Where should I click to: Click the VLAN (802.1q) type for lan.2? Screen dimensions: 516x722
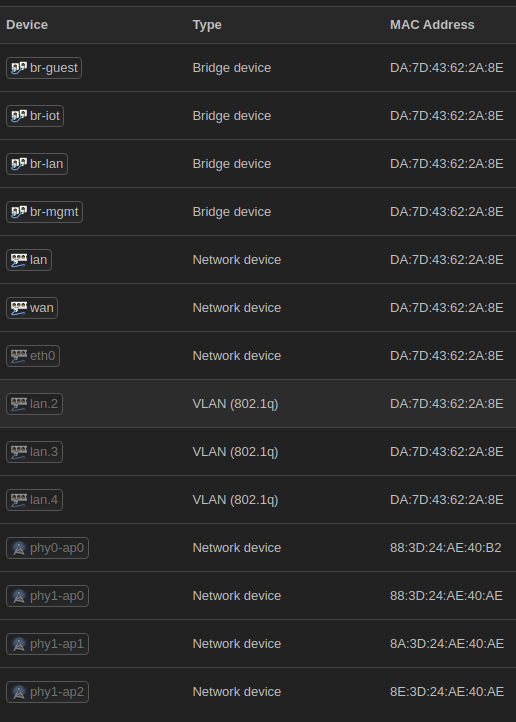click(x=235, y=404)
